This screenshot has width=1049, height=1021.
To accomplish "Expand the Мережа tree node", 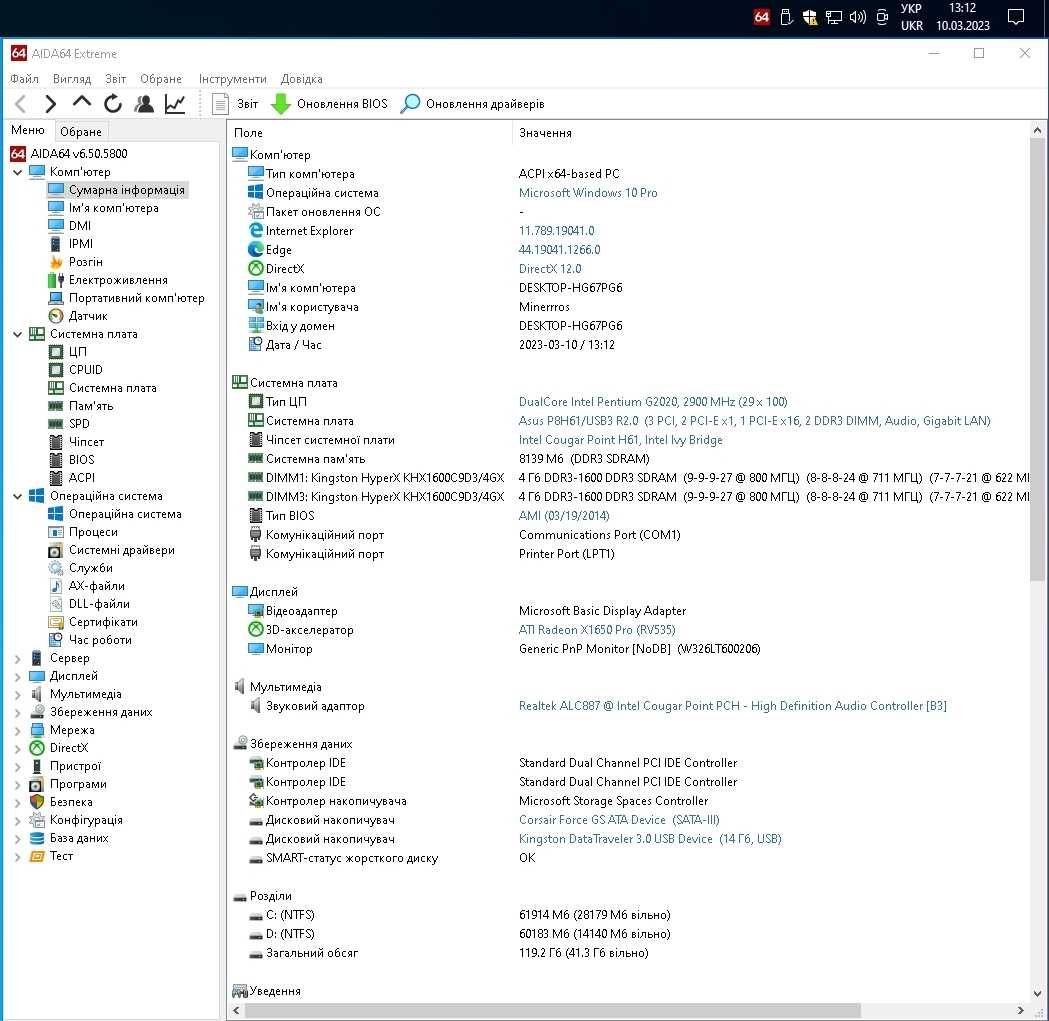I will coord(18,731).
